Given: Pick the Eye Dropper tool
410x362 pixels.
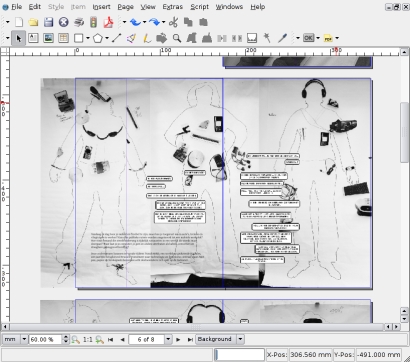Looking at the screenshot, I should (x=282, y=38).
